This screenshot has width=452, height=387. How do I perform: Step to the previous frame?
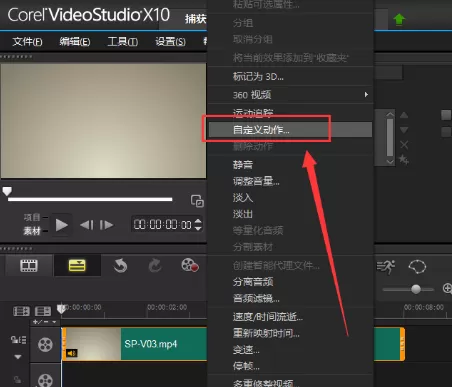(87, 225)
